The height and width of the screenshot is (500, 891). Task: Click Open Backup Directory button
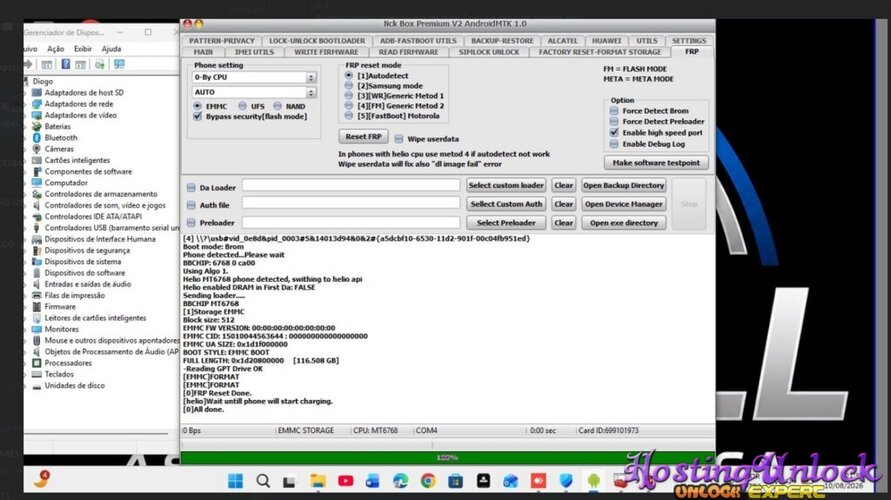624,185
